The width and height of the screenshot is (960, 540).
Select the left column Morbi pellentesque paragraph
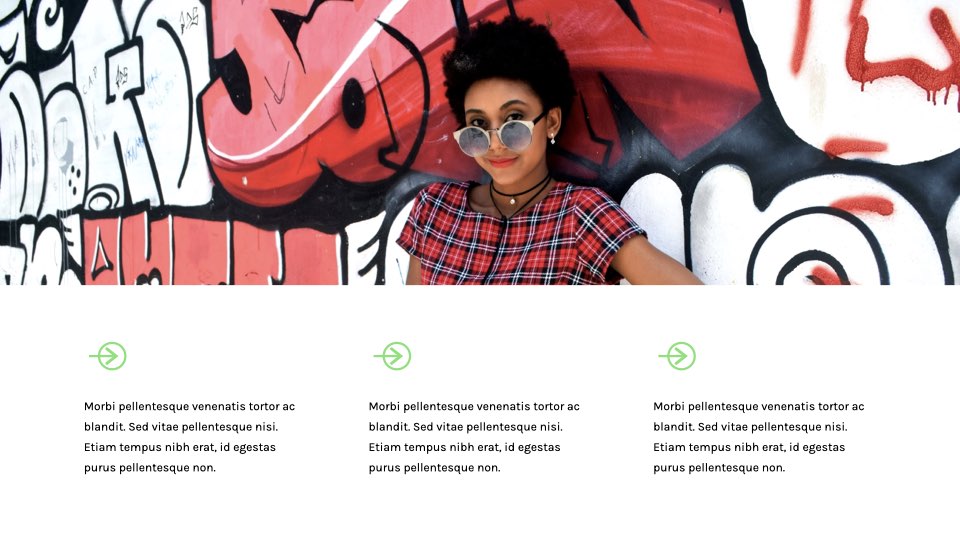(x=190, y=437)
